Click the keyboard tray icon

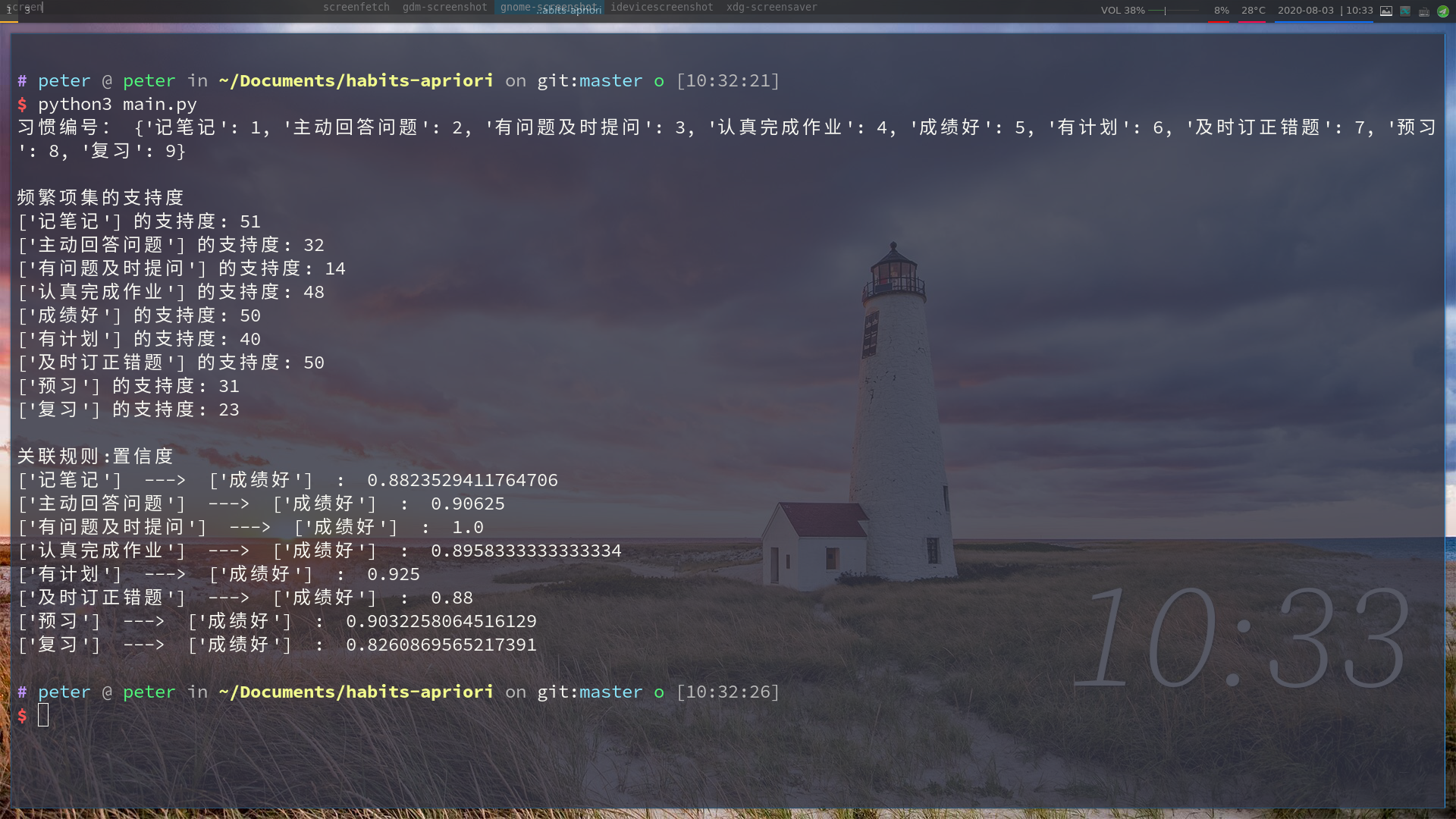(1424, 11)
